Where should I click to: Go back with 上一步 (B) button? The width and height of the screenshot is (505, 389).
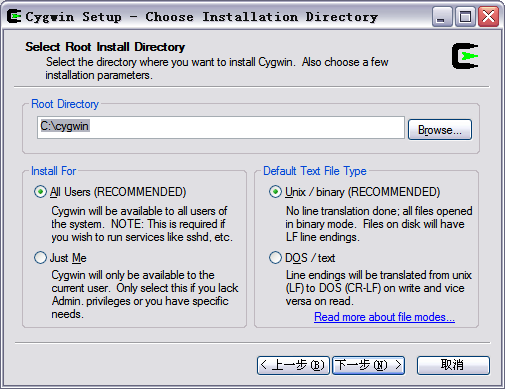pos(293,365)
